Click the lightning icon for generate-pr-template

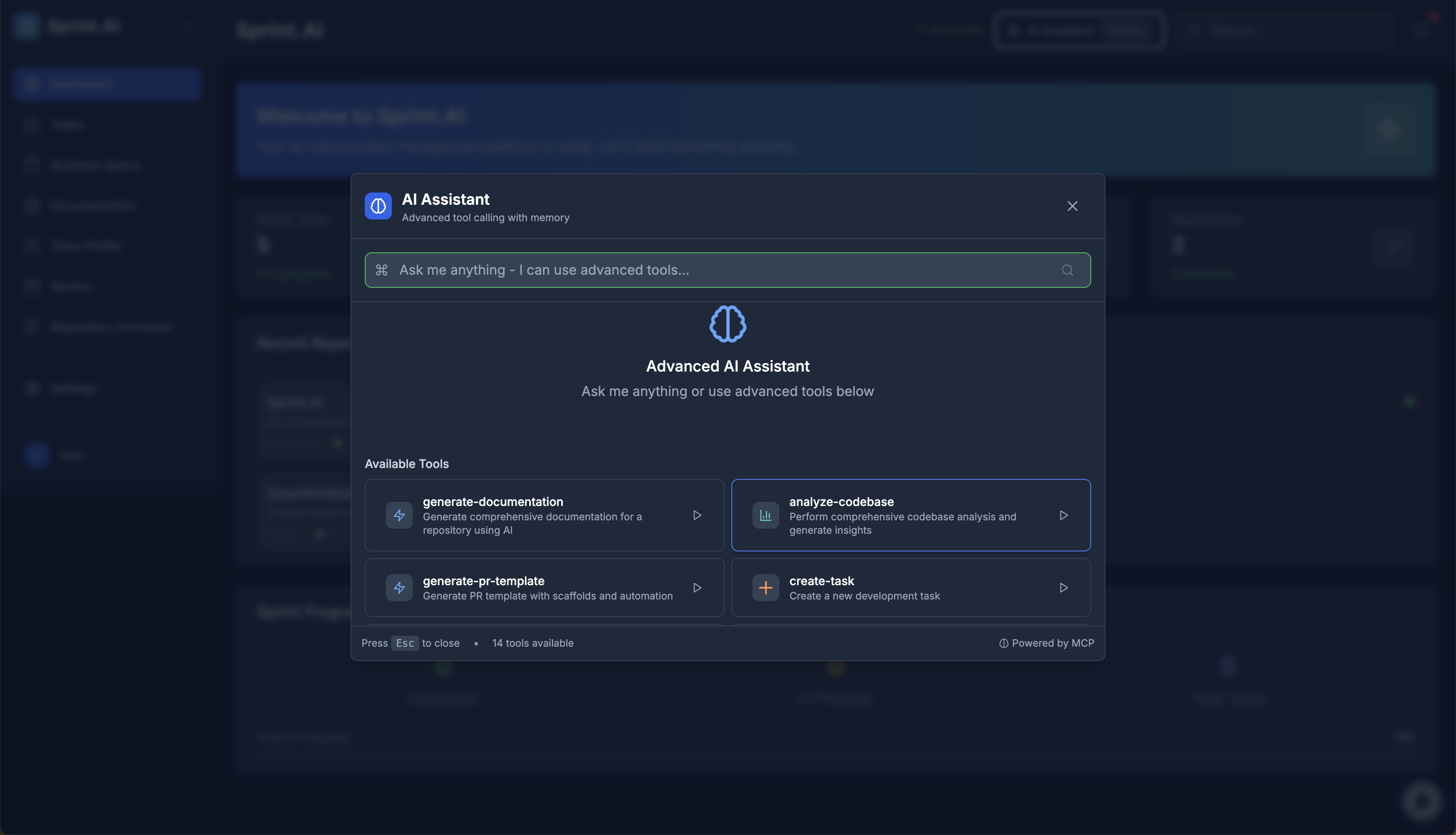399,588
